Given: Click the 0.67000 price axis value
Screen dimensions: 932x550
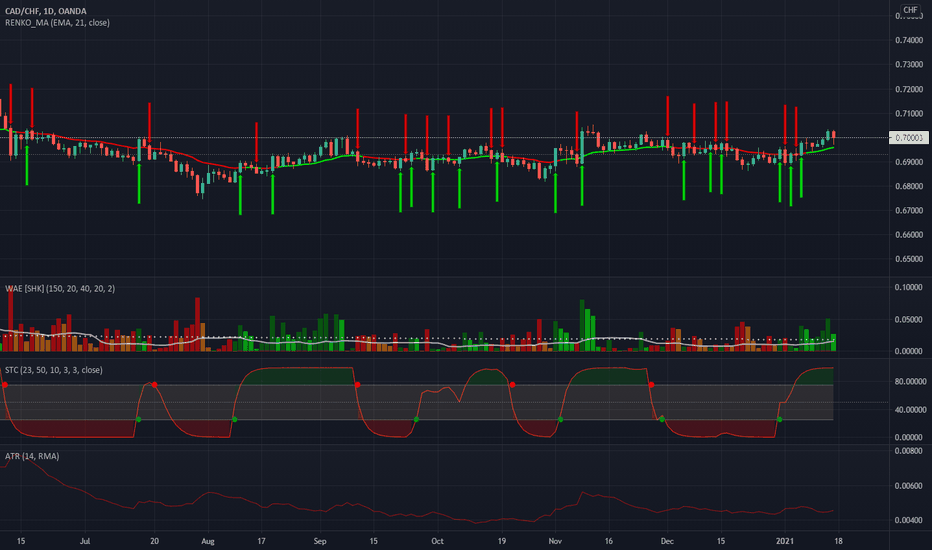Looking at the screenshot, I should [x=909, y=210].
